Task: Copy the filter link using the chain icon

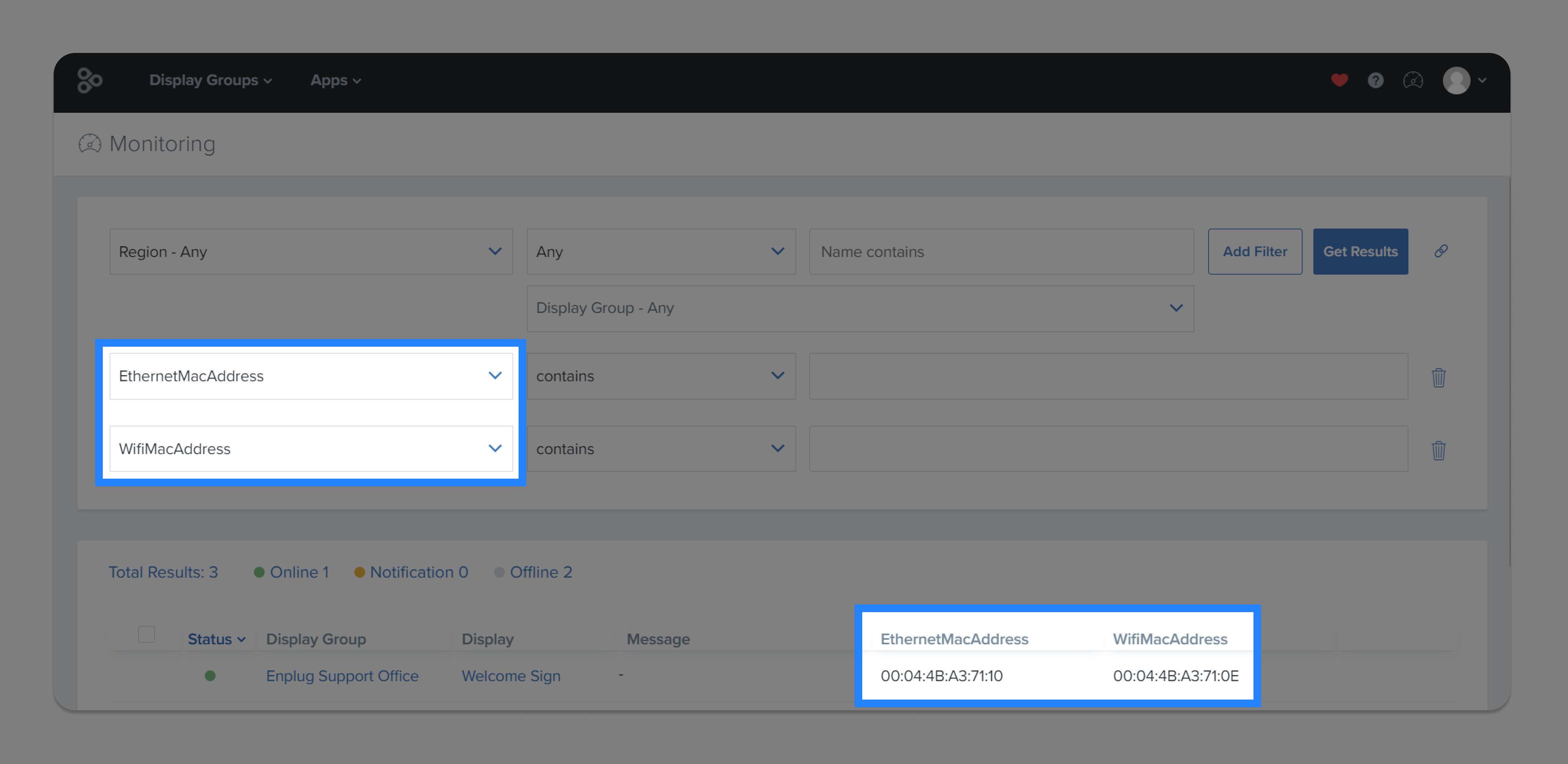Action: click(1441, 251)
